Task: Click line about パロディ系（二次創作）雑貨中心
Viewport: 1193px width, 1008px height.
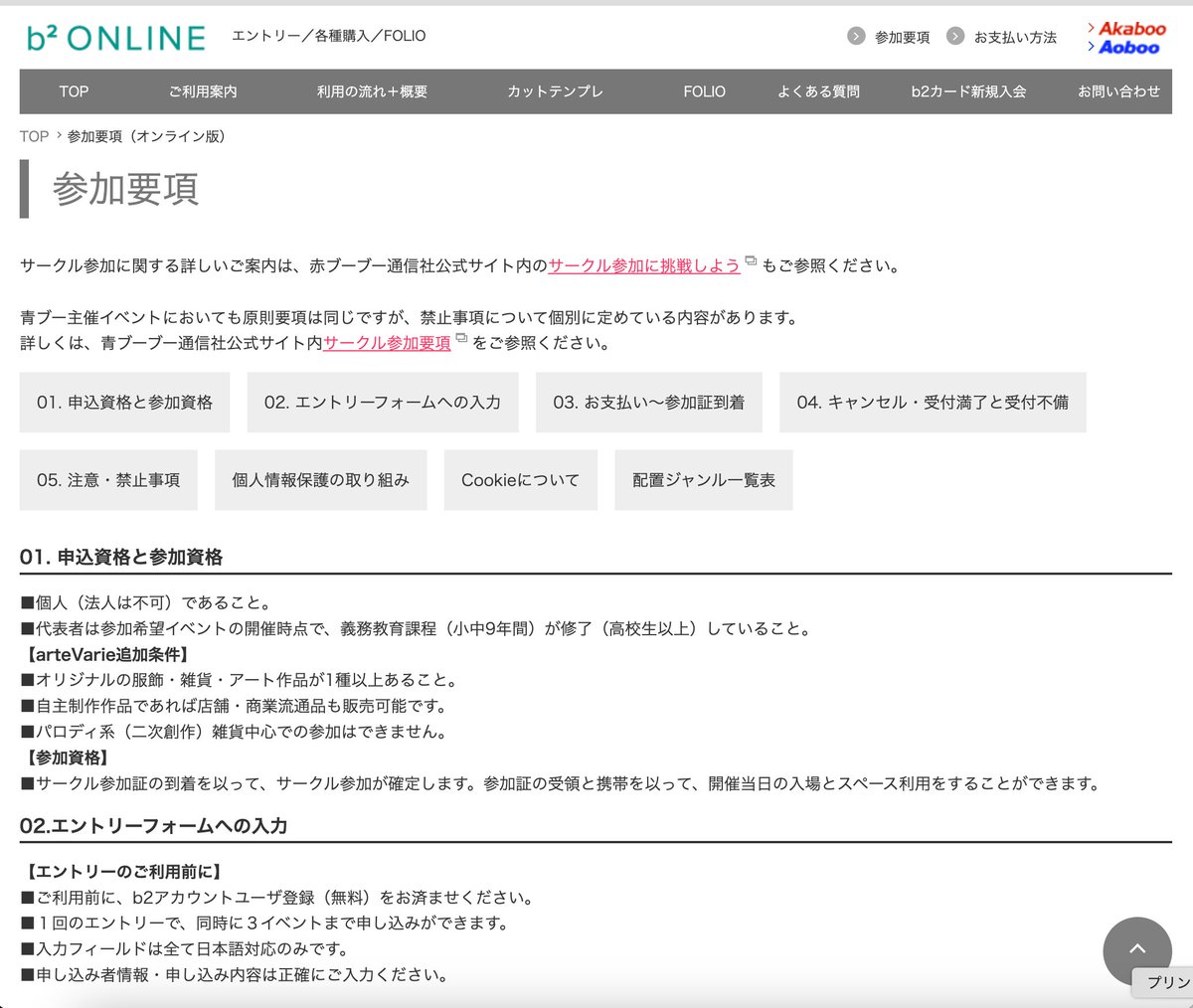Action: [x=235, y=732]
